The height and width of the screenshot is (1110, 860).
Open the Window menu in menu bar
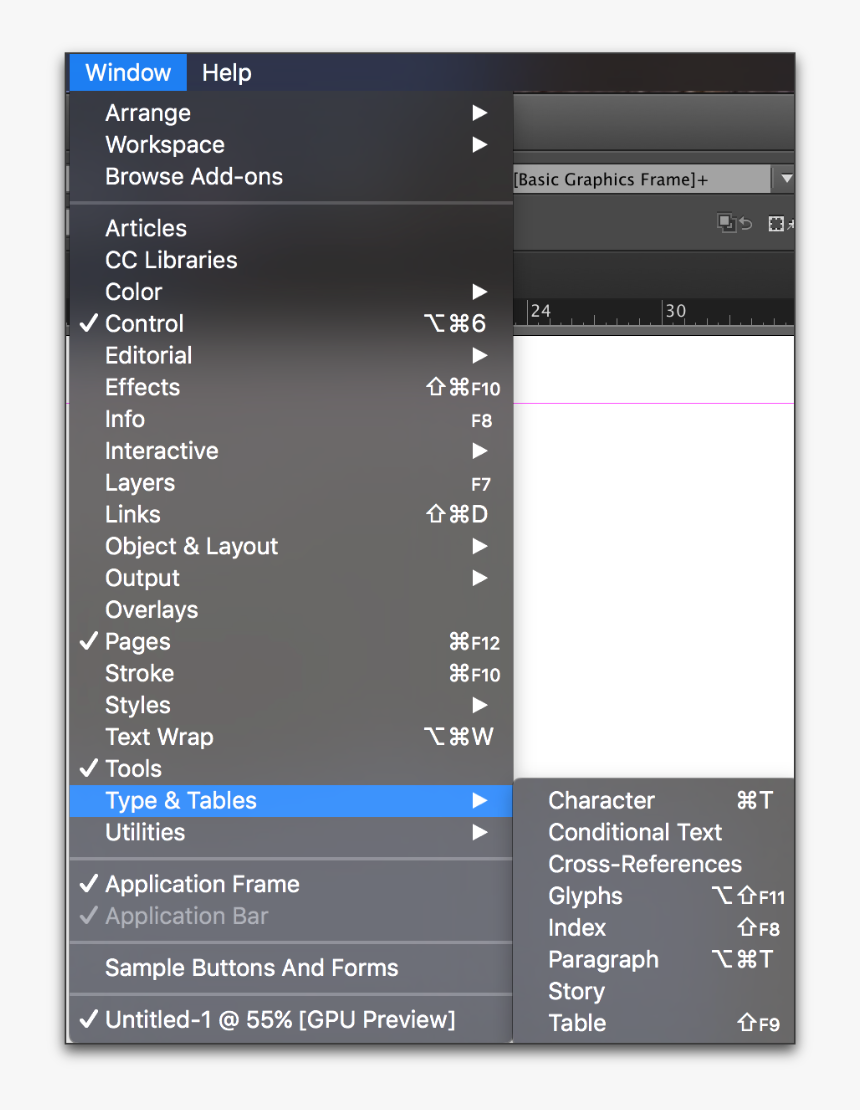pos(128,72)
